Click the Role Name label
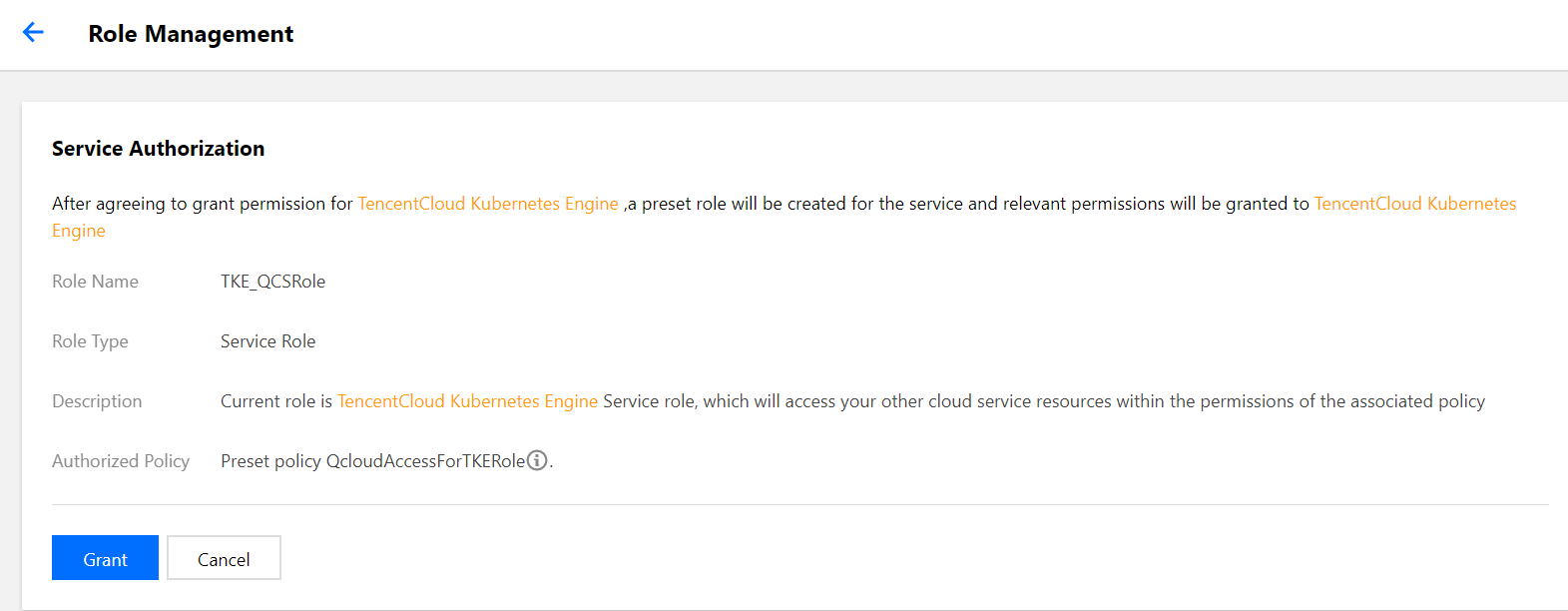 95,282
